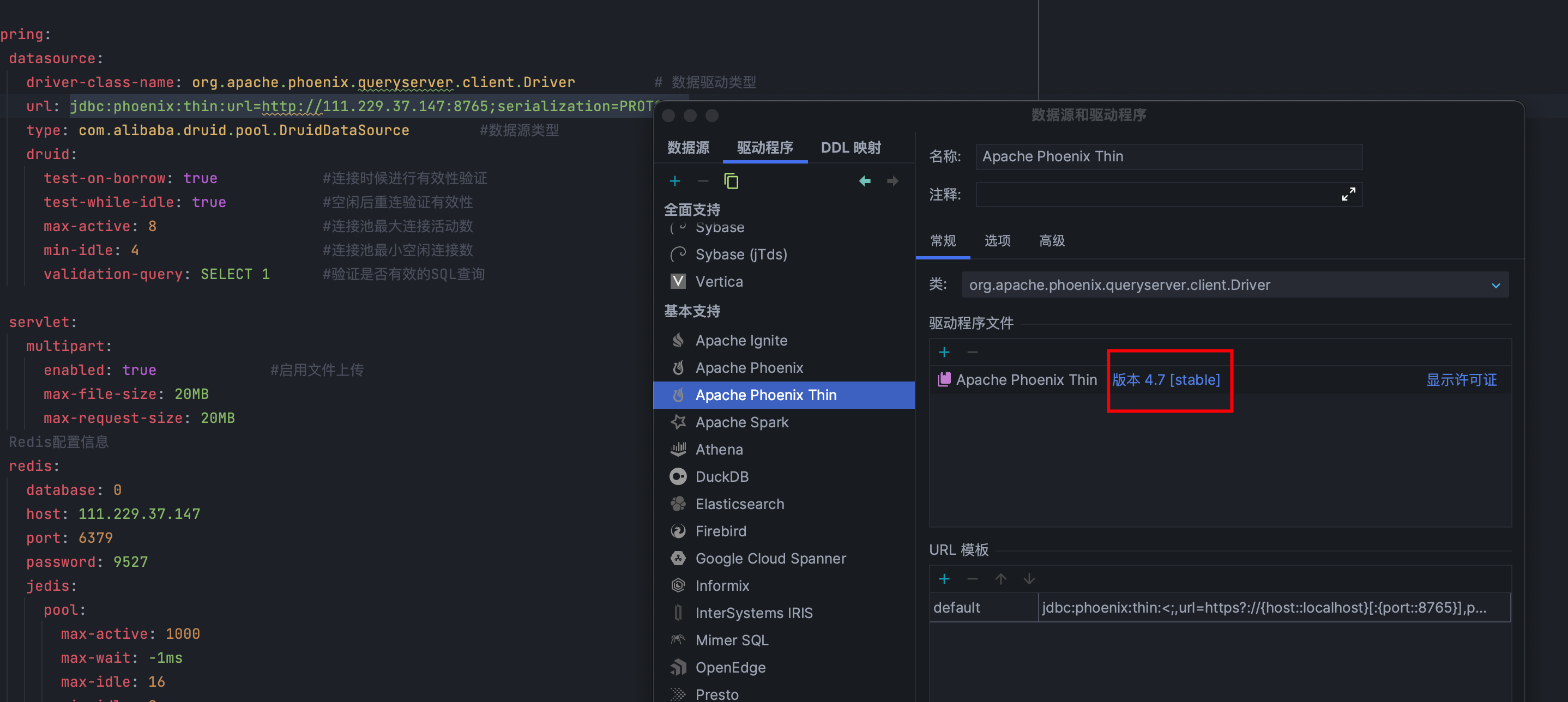Expand the comment field editor

pyautogui.click(x=1348, y=194)
